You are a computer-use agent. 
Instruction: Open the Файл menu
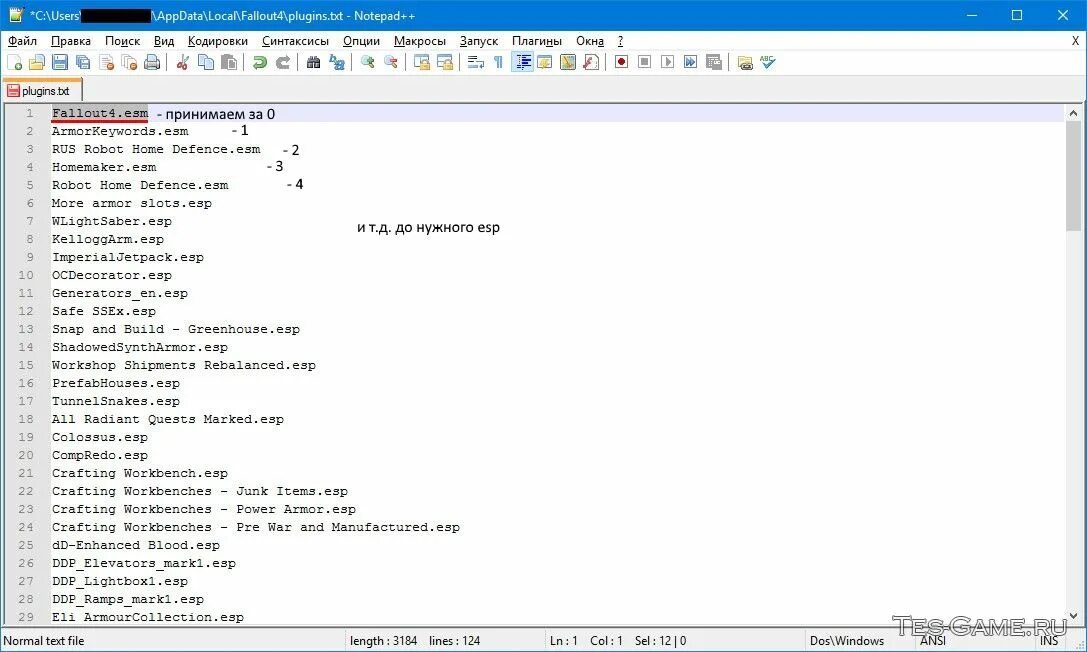tap(23, 41)
